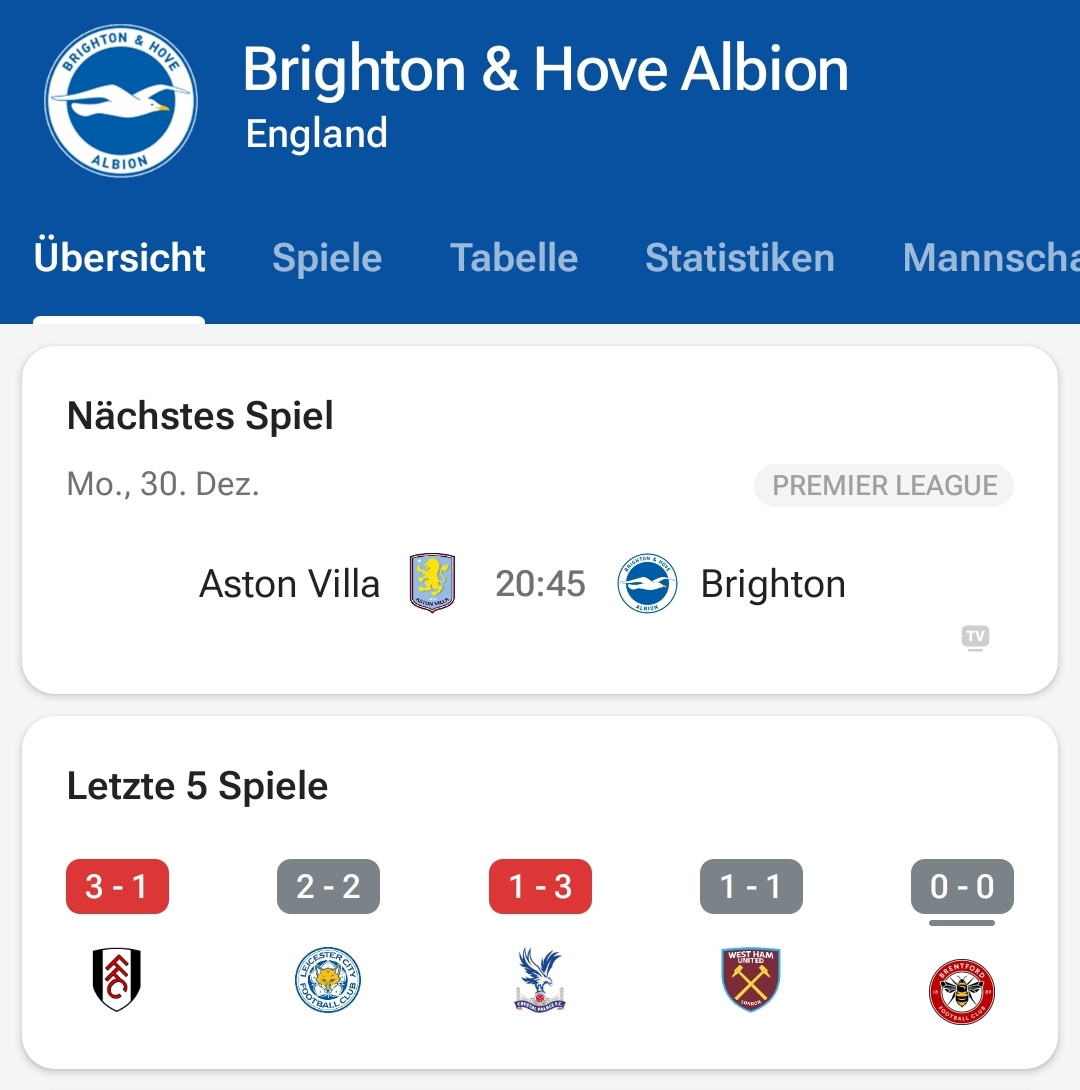Tap the 2 - 2 result badge

tap(328, 887)
